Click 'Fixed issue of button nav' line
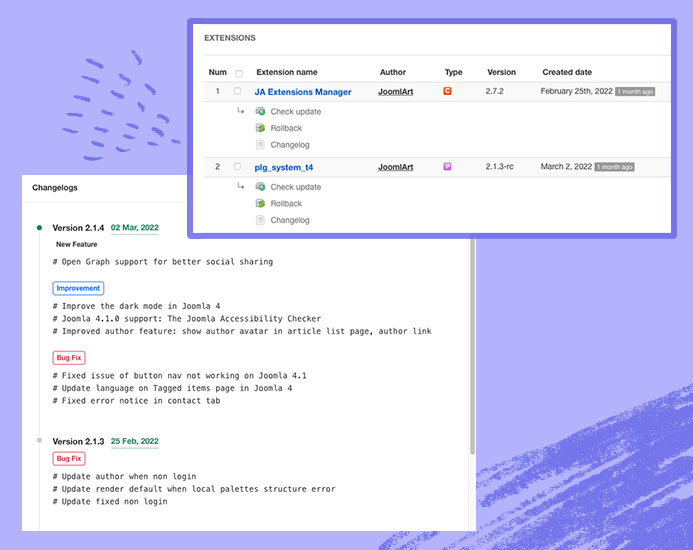 coord(179,376)
